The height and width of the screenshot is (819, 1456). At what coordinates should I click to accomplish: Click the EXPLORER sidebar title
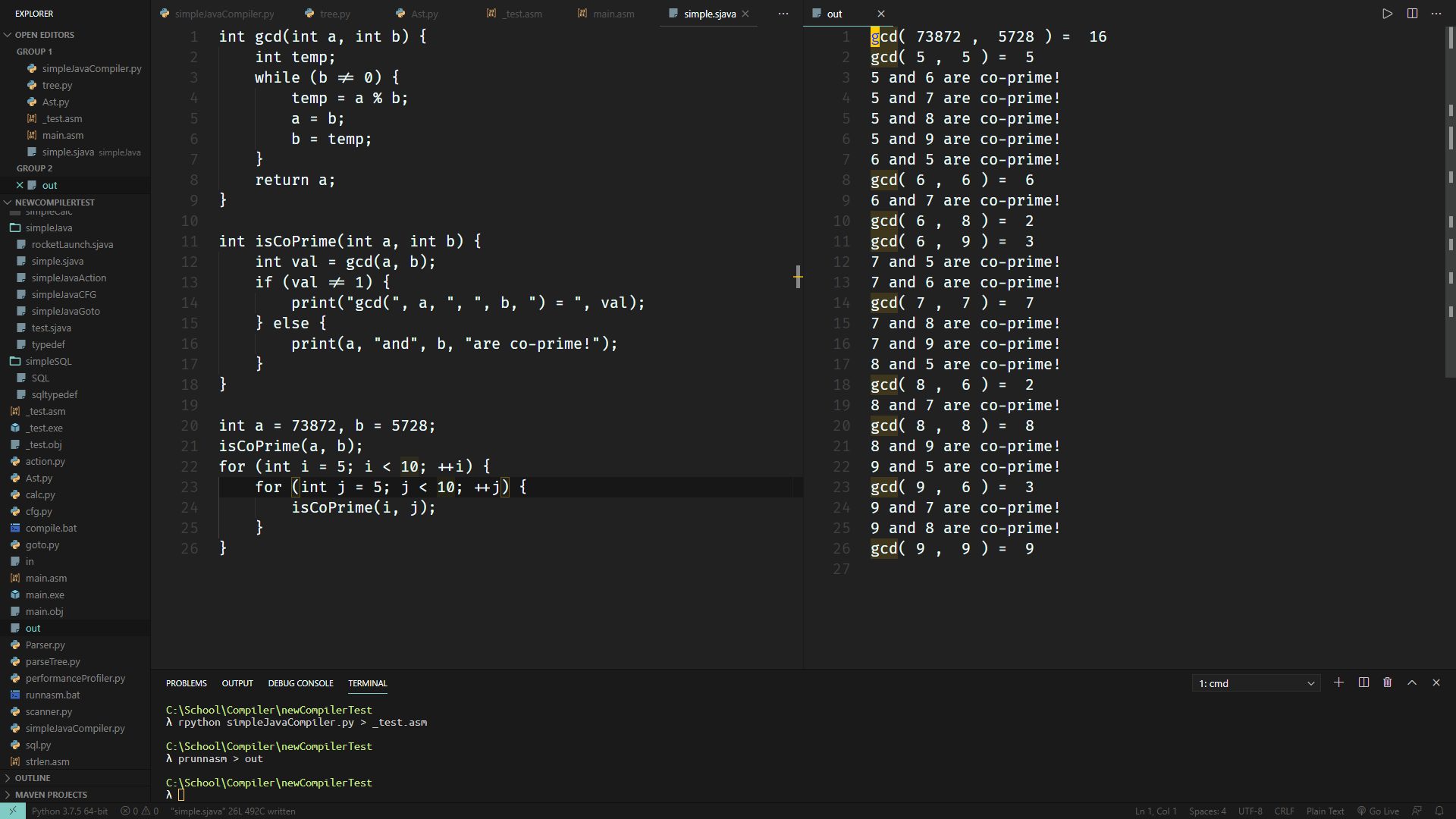coord(34,14)
